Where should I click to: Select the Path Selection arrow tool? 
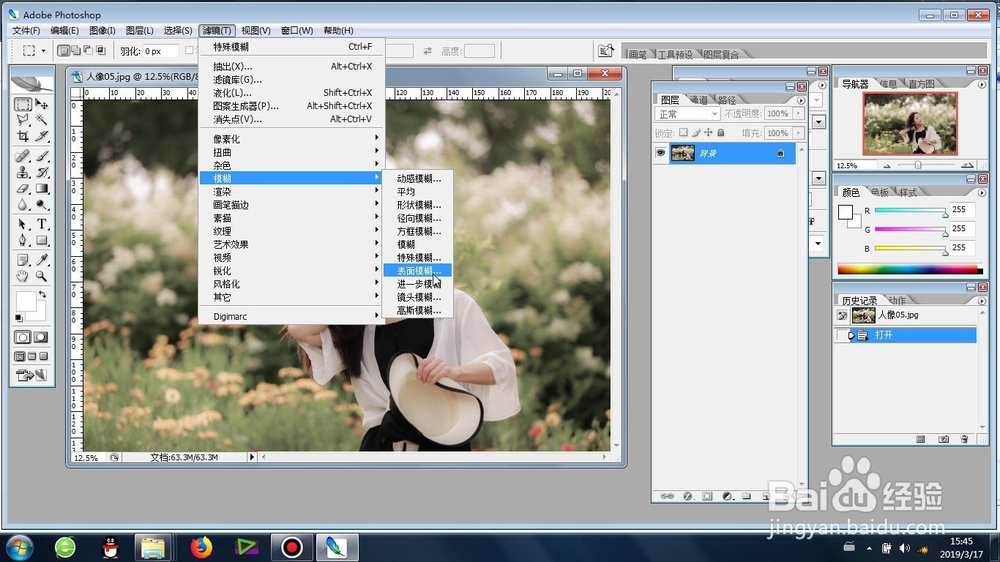23,225
